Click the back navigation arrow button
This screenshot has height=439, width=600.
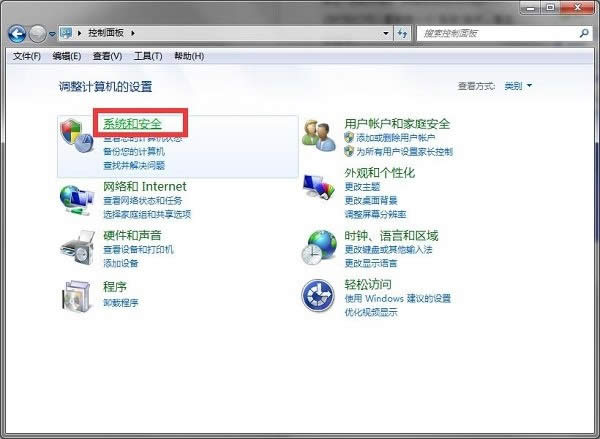pyautogui.click(x=17, y=34)
